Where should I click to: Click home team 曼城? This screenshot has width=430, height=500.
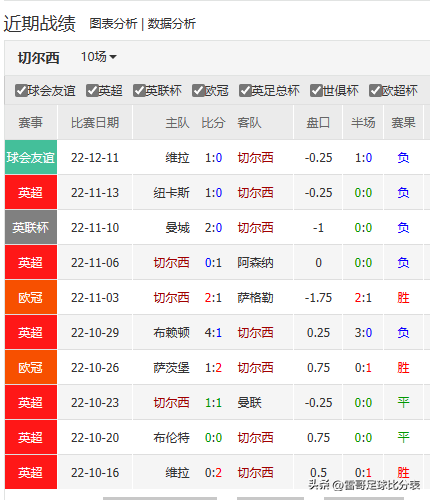[177, 228]
